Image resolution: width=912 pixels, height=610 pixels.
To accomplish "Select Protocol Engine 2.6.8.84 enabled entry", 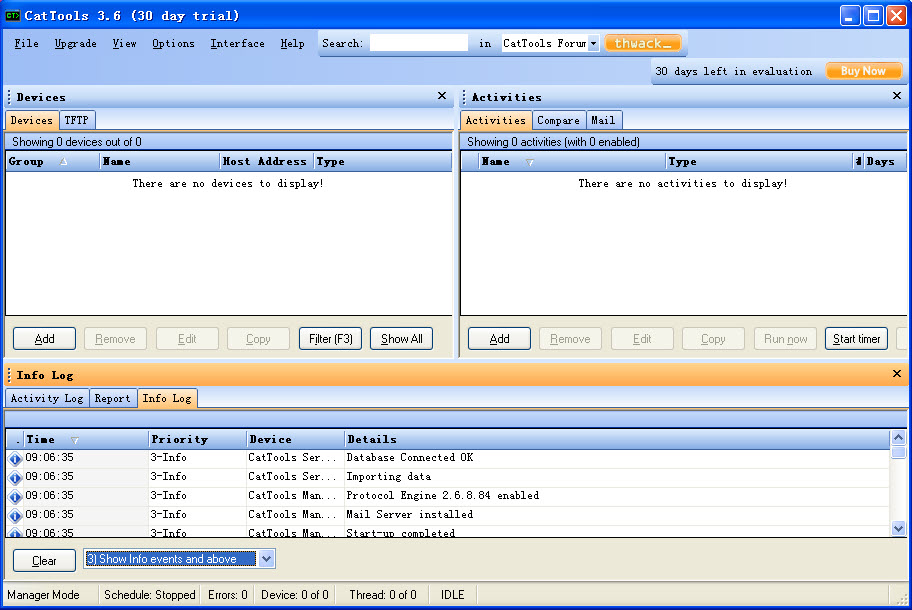I will pyautogui.click(x=443, y=495).
